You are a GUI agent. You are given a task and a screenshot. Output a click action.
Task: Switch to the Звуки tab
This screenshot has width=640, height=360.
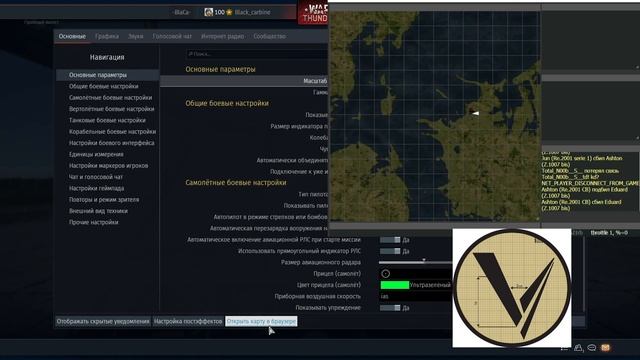point(136,36)
